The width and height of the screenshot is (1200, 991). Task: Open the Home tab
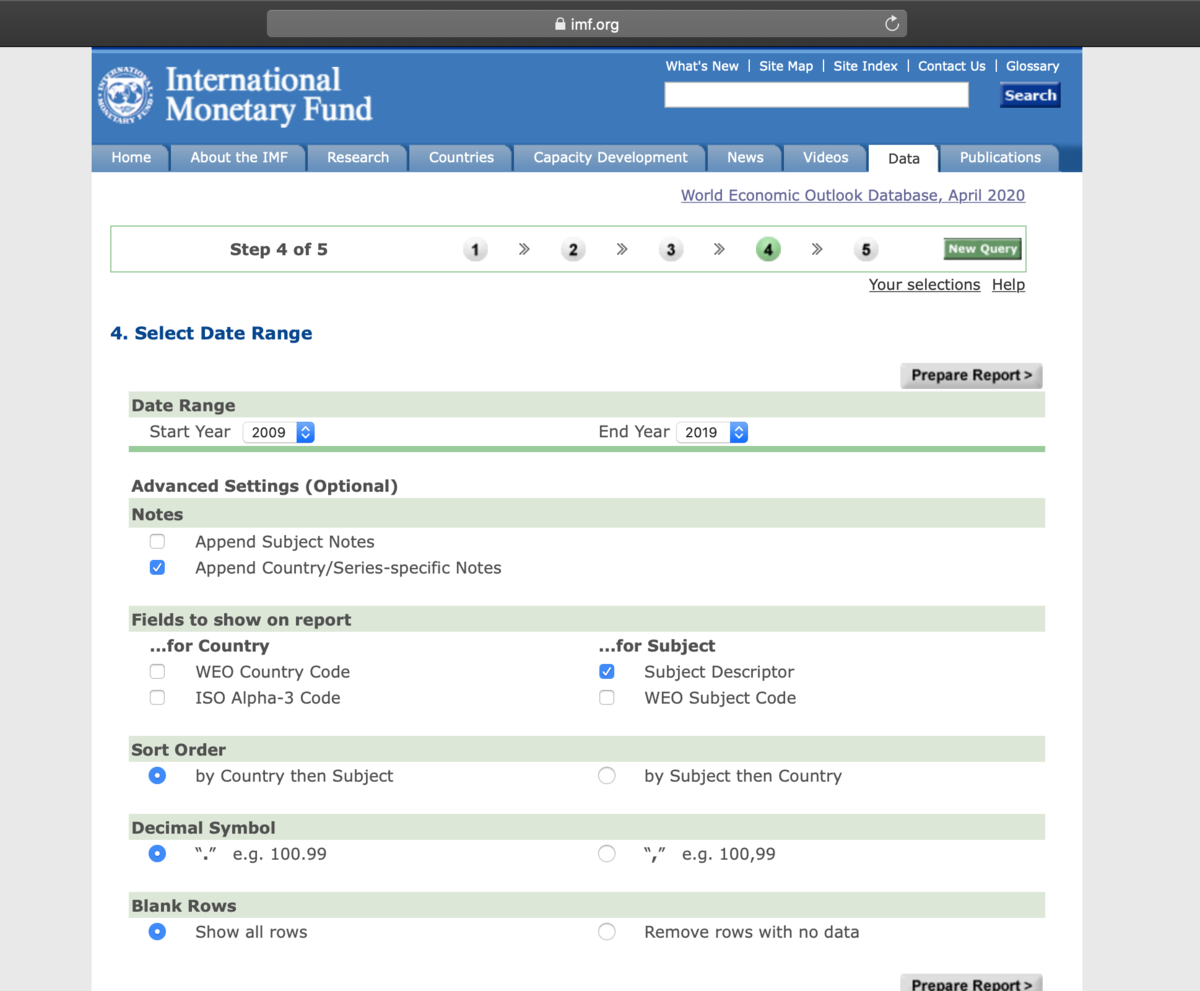tap(131, 158)
